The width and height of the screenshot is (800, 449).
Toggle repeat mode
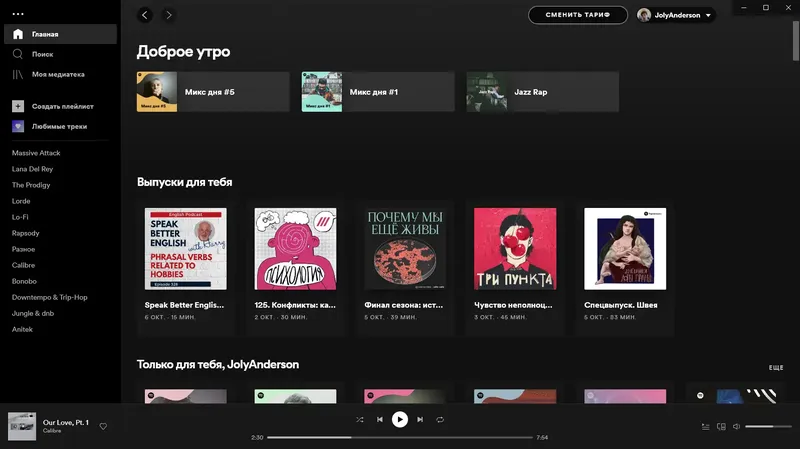(x=440, y=419)
